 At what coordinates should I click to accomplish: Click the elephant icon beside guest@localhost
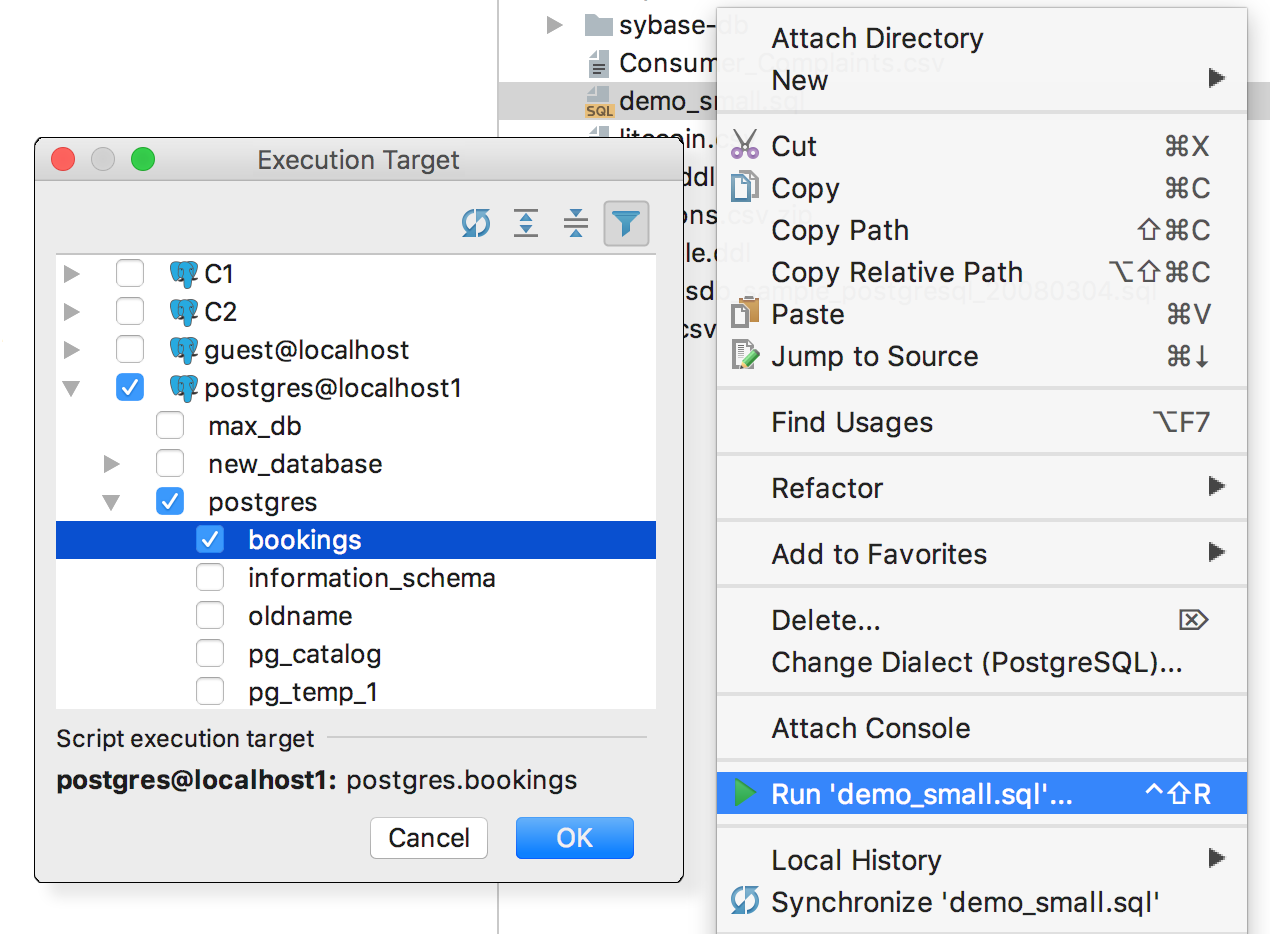(x=184, y=349)
